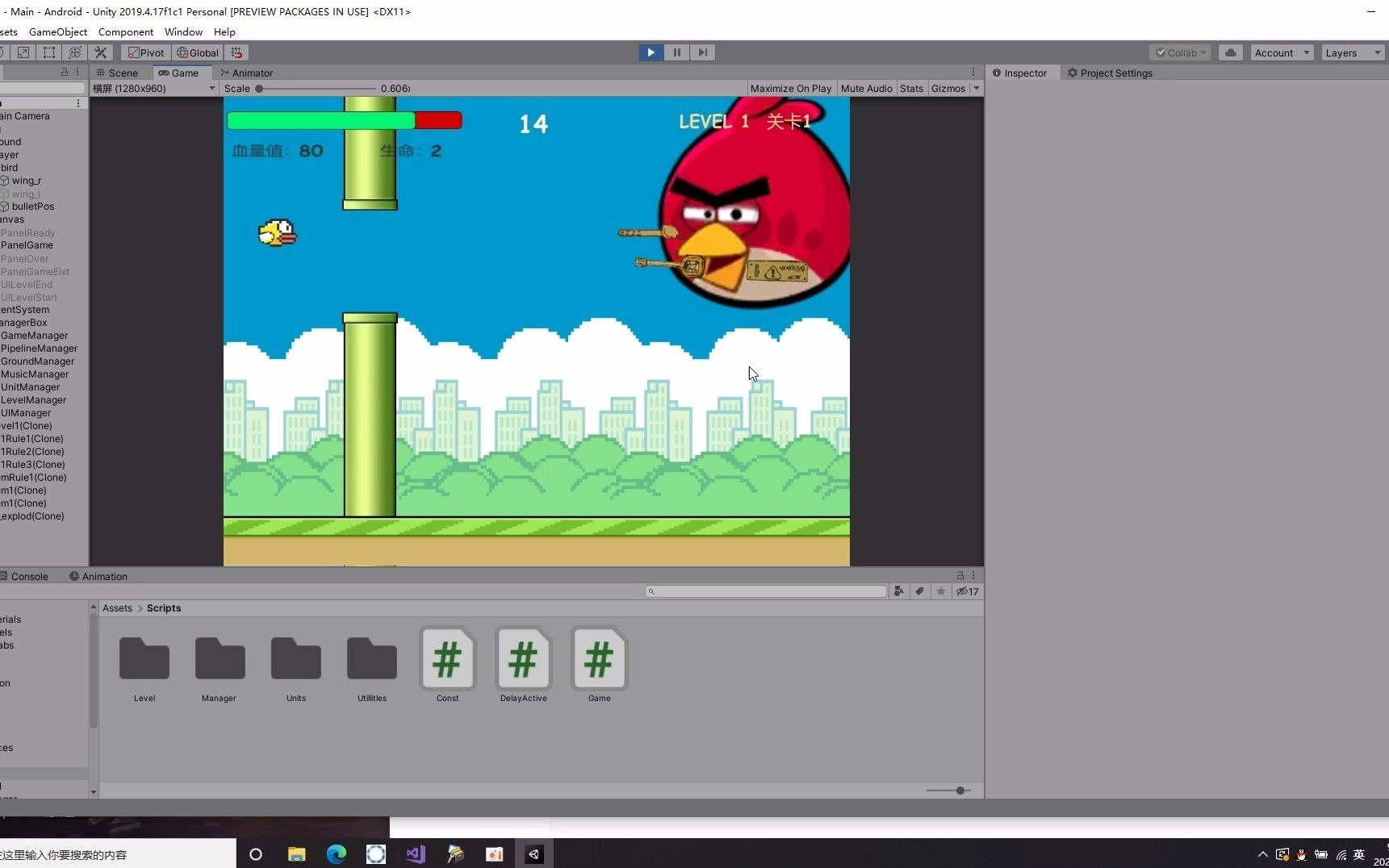Click the Scale slider handle

click(x=259, y=89)
